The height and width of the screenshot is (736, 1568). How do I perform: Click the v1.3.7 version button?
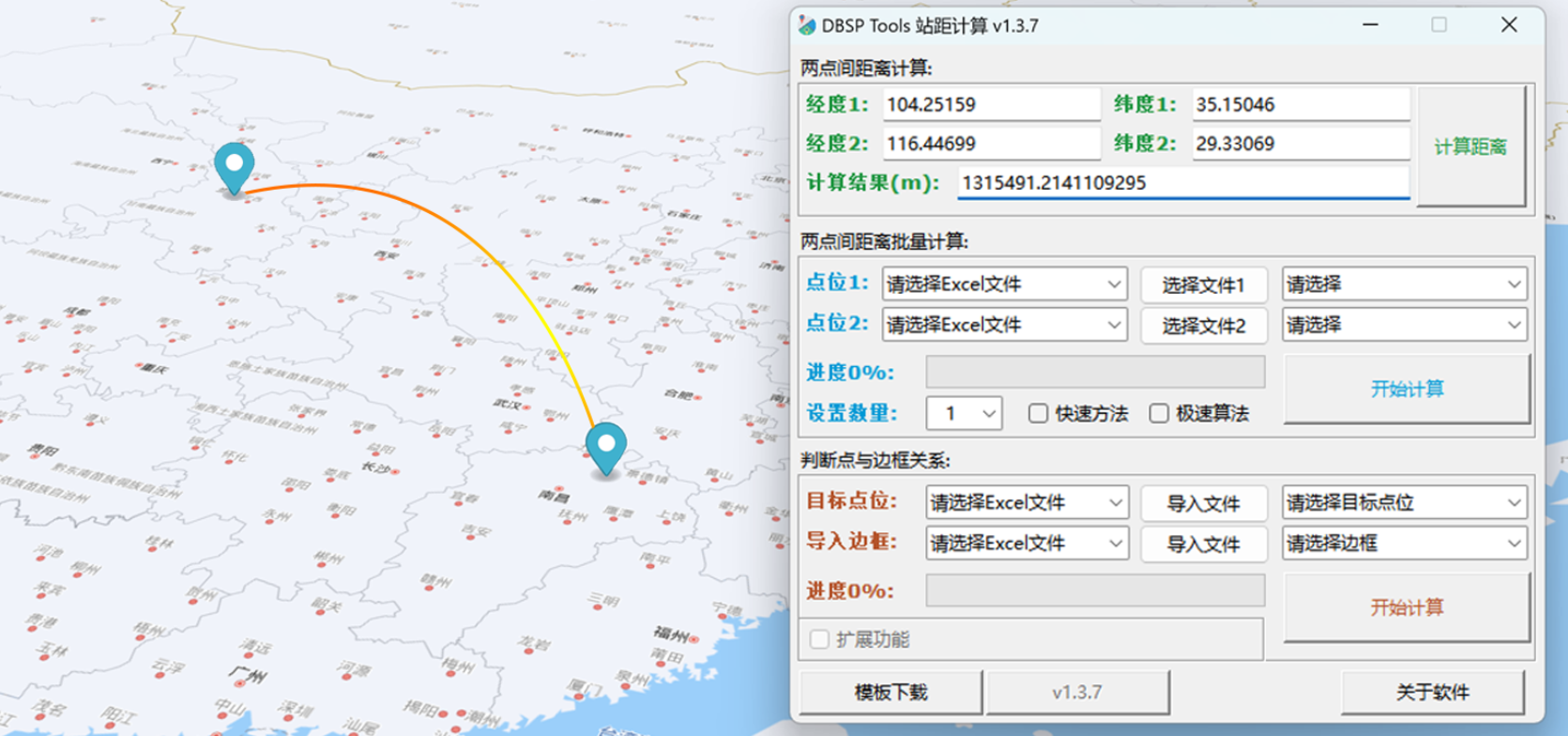(1077, 692)
